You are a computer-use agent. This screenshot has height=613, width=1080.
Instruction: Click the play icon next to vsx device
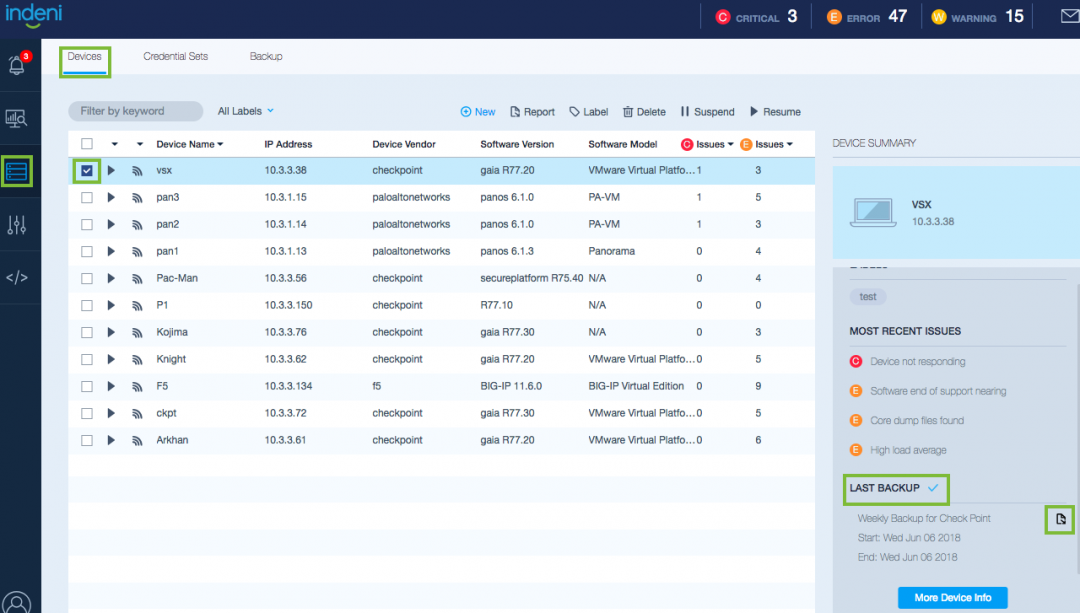pyautogui.click(x=110, y=170)
